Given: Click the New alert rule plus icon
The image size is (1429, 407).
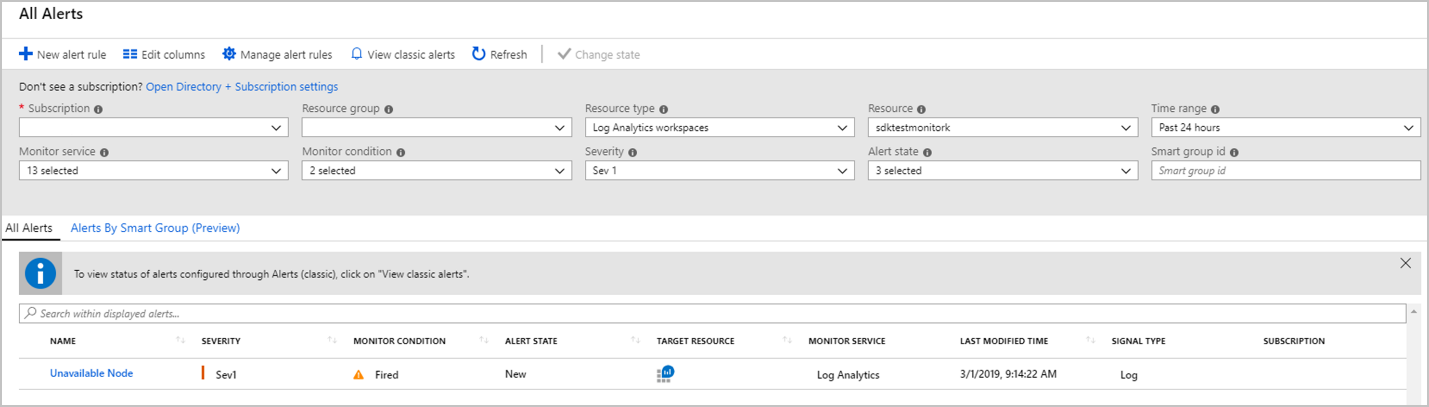Looking at the screenshot, I should pyautogui.click(x=26, y=54).
